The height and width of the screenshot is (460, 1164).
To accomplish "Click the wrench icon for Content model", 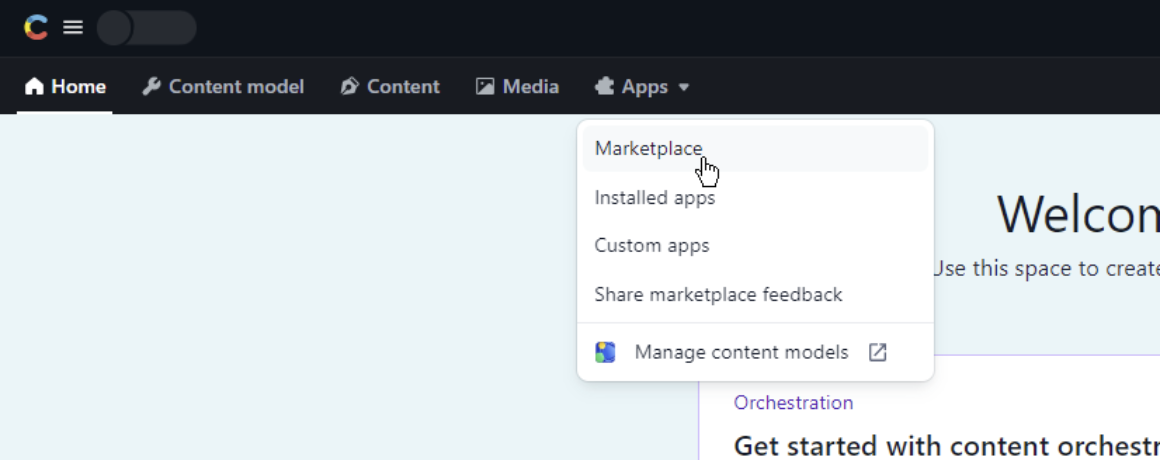I will 152,87.
